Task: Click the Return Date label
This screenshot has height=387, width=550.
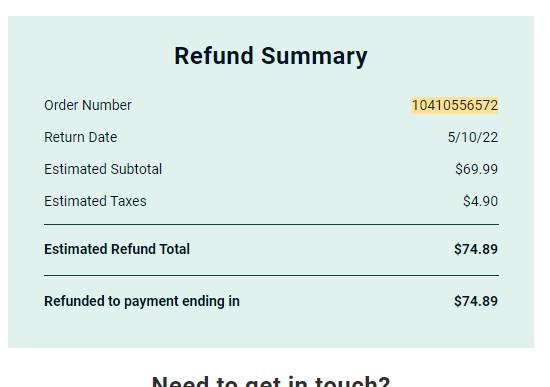Action: (81, 137)
